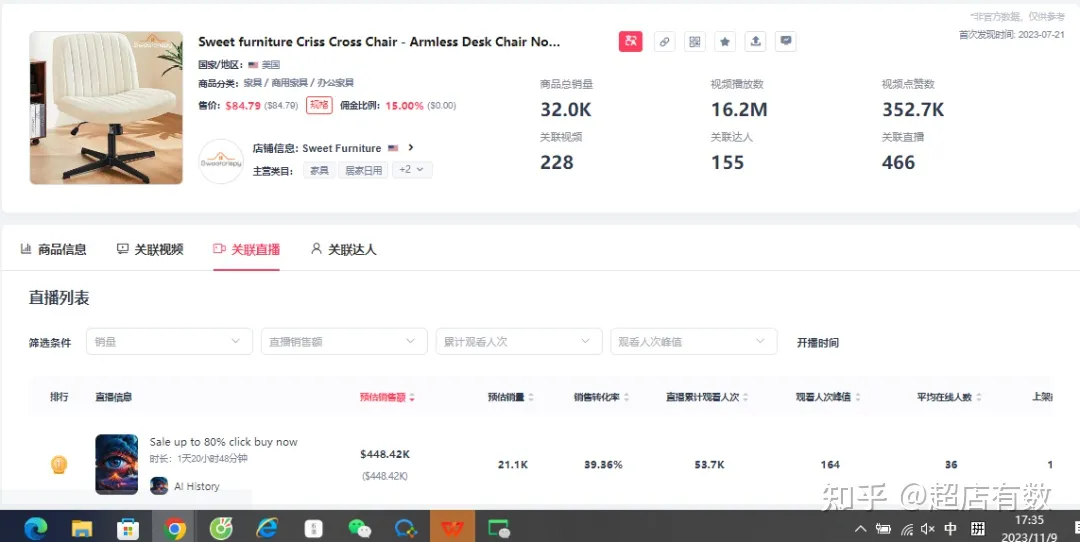Switch to Google Chrome on the taskbar
1080x542 pixels.
[x=175, y=528]
